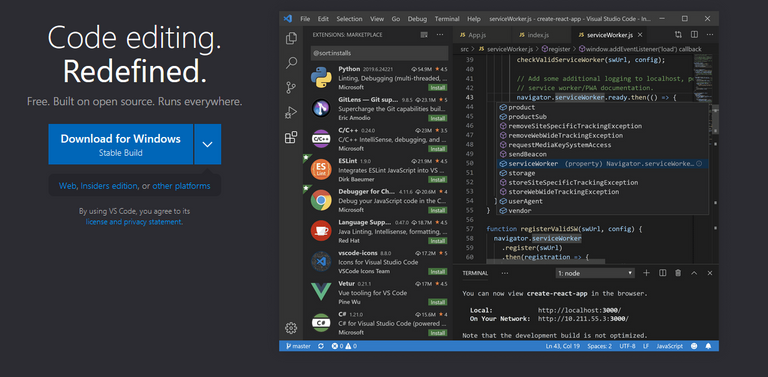Screen dimensions: 768x377
Task: Maximize terminal panel with the up chevron
Action: pyautogui.click(x=694, y=273)
